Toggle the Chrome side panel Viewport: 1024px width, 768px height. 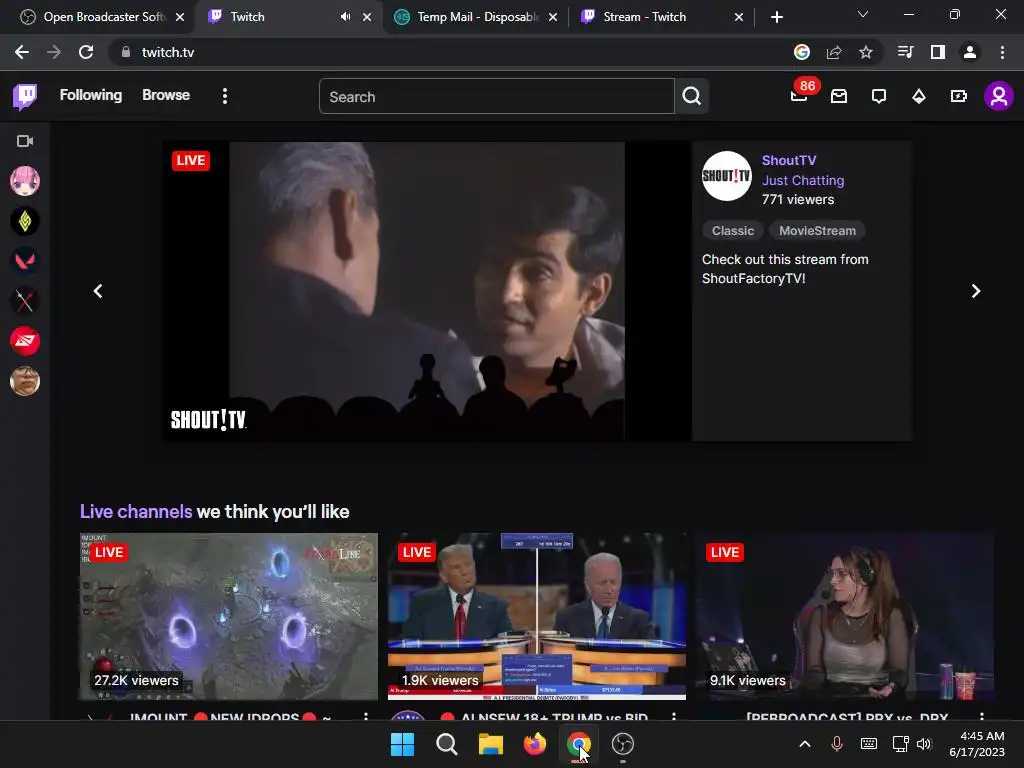point(938,52)
